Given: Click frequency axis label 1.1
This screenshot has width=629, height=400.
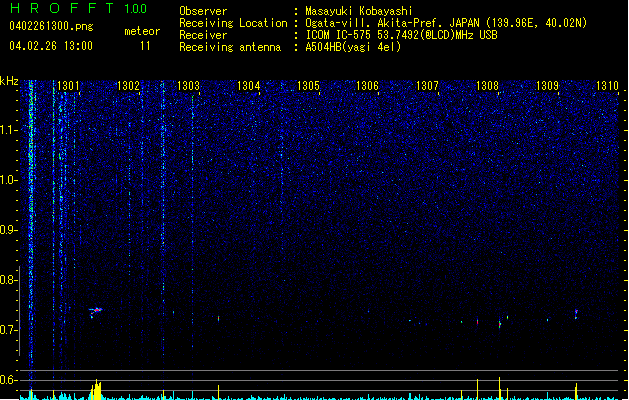Looking at the screenshot, I should (x=9, y=130).
